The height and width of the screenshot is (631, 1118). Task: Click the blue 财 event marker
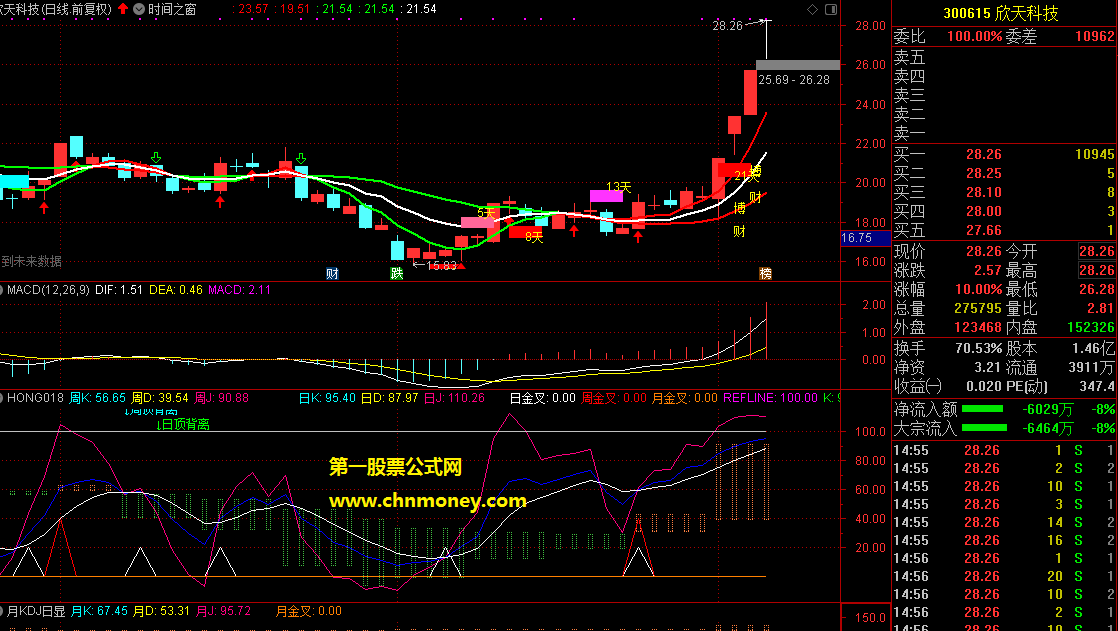click(332, 273)
